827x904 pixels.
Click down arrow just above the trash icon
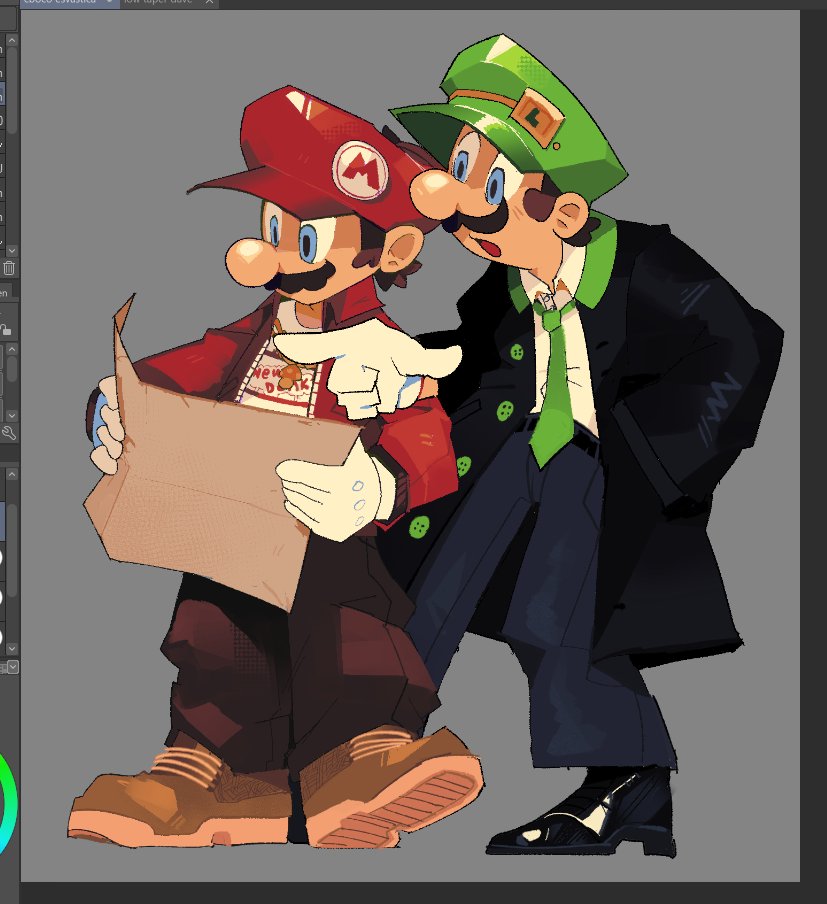click(12, 251)
